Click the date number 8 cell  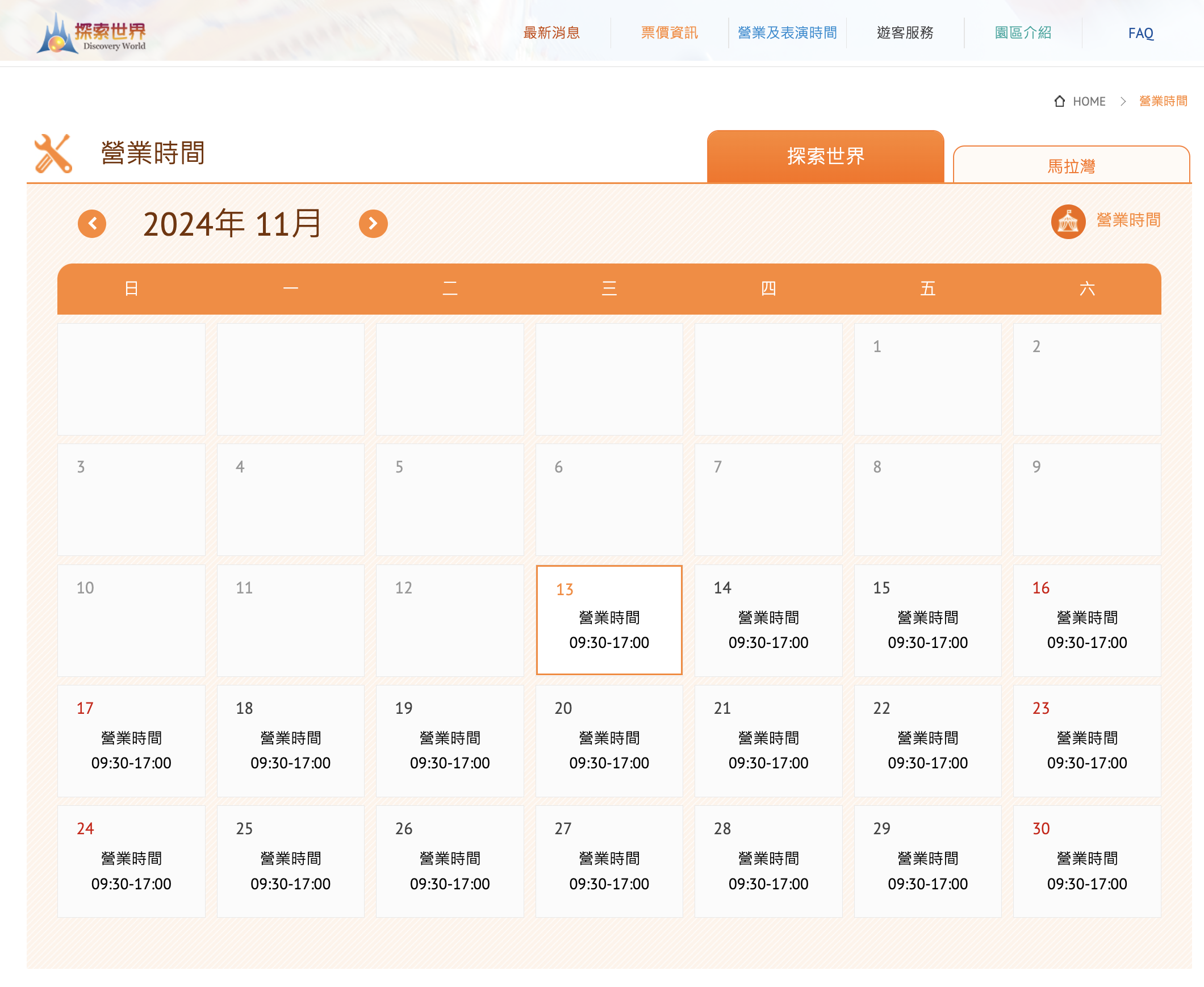pos(927,500)
